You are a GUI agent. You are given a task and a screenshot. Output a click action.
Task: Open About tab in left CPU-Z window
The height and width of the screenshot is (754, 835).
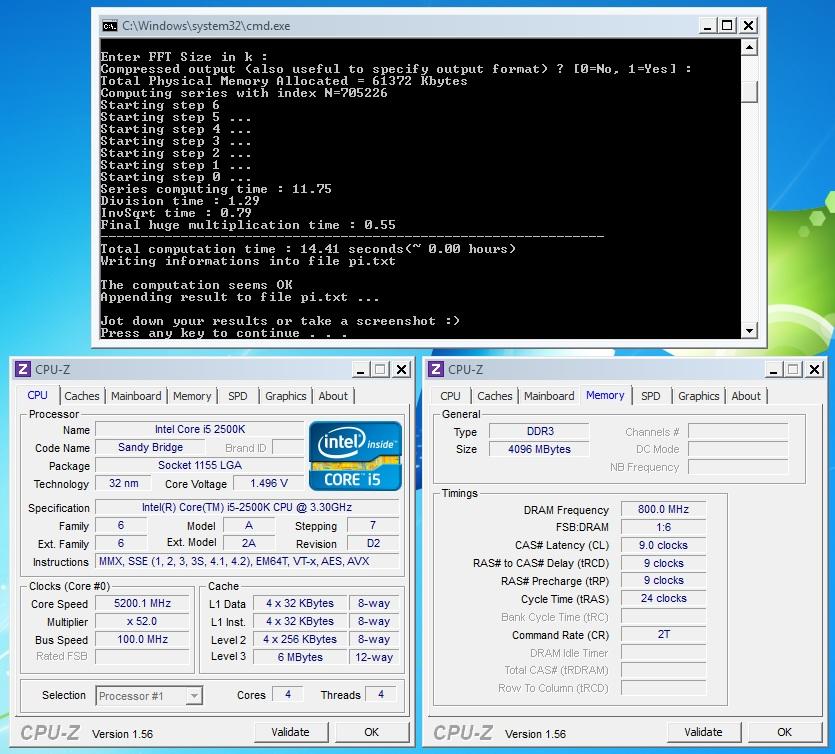333,396
